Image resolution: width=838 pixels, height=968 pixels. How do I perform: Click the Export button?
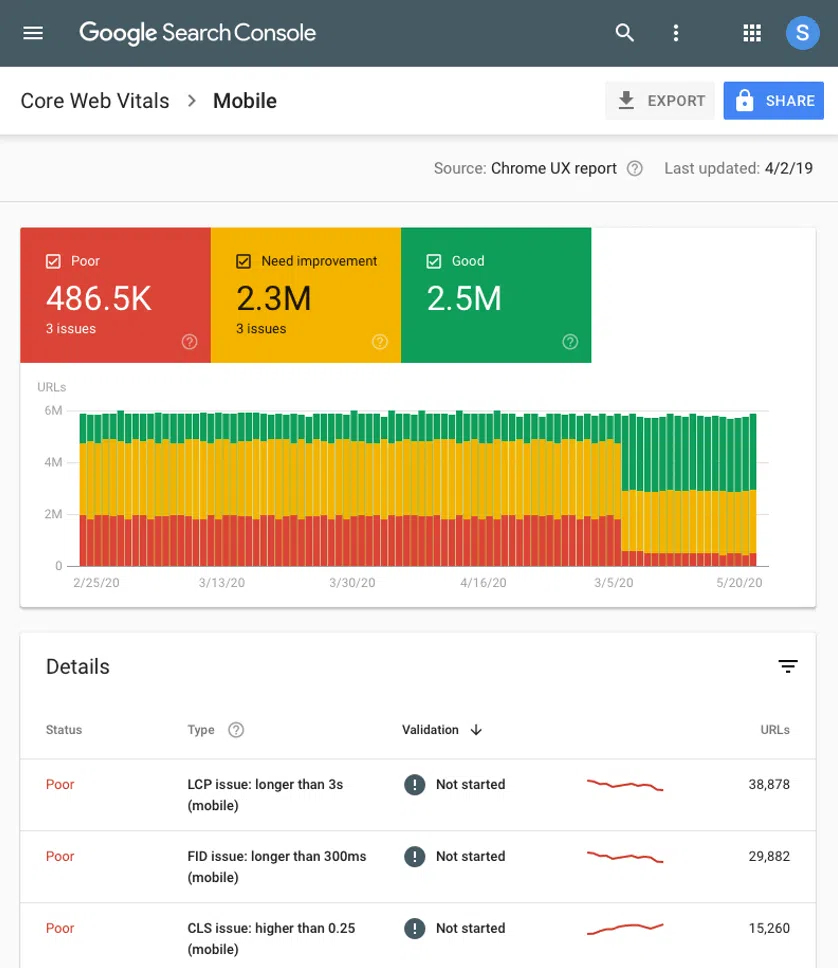pyautogui.click(x=660, y=100)
